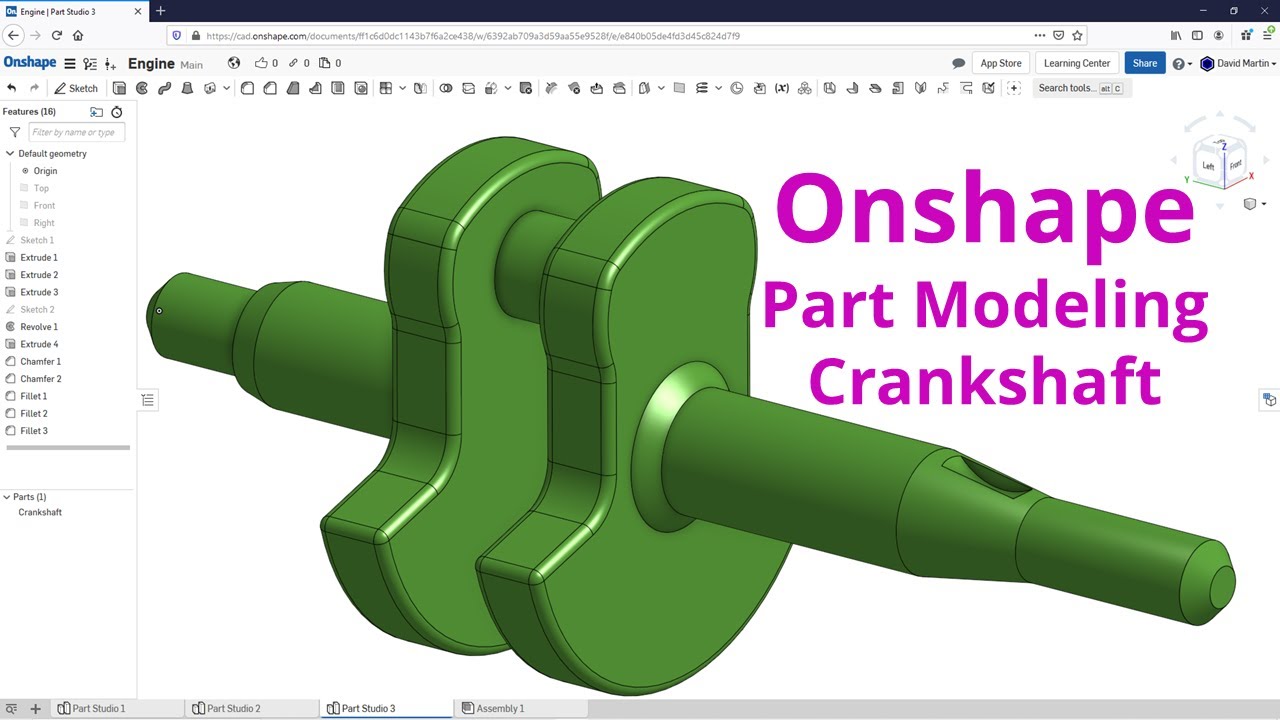This screenshot has width=1280, height=720.
Task: Select Extrude 4 feature
Action: pyautogui.click(x=39, y=344)
